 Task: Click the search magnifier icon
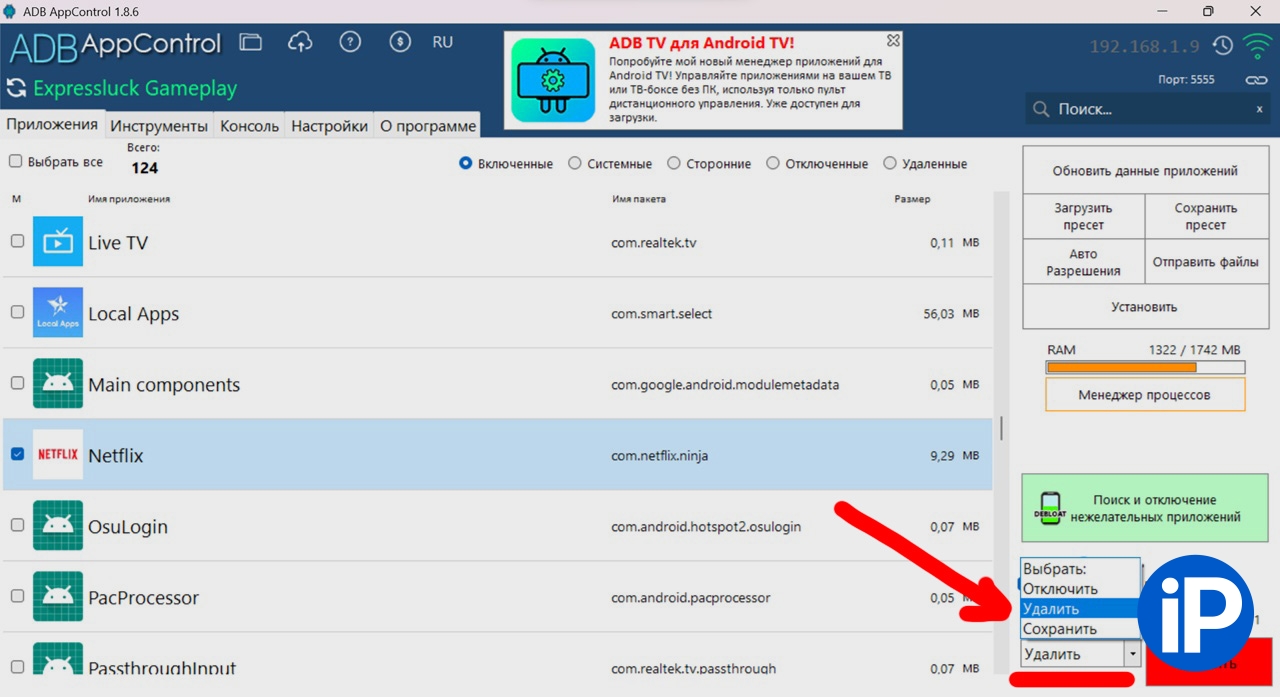1041,109
